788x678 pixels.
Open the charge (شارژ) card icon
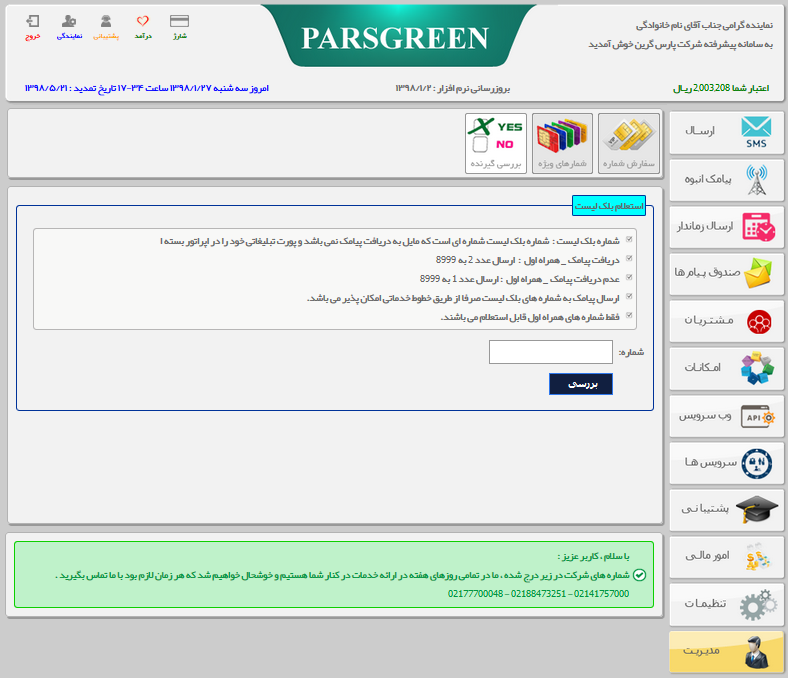coord(179,21)
